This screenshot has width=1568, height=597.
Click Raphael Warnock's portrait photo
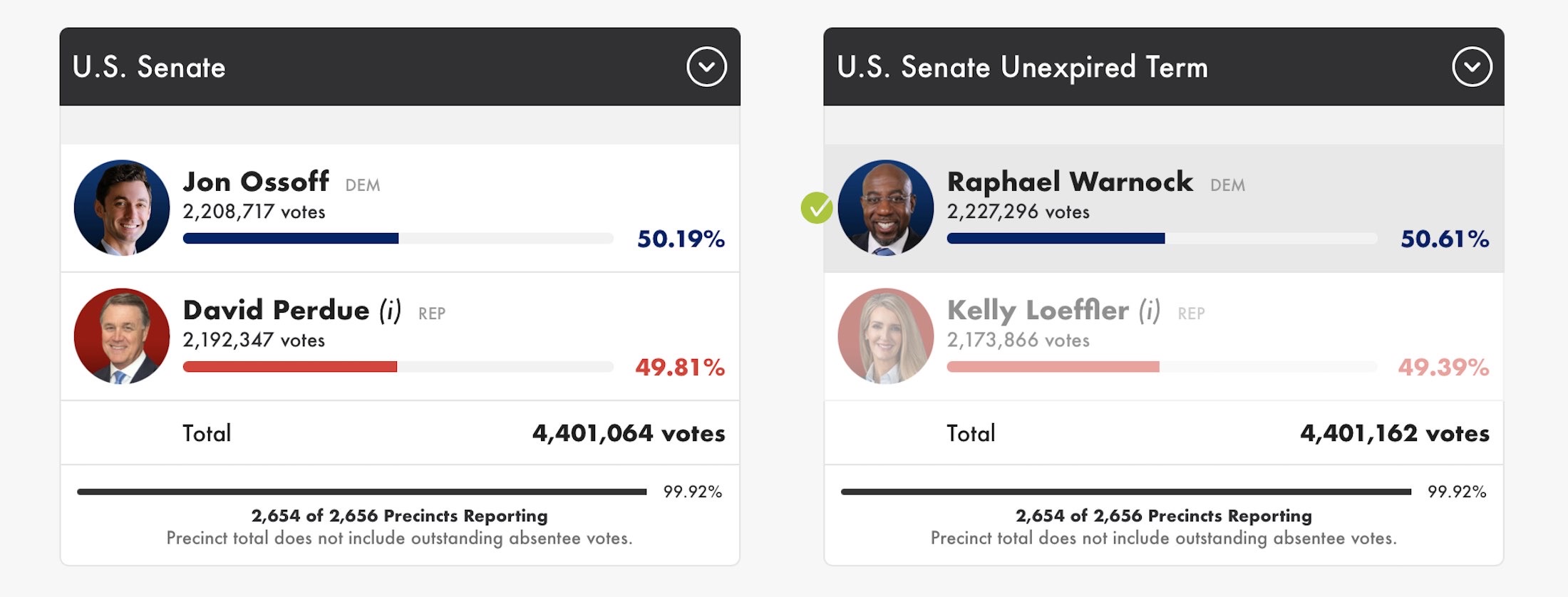tap(886, 207)
